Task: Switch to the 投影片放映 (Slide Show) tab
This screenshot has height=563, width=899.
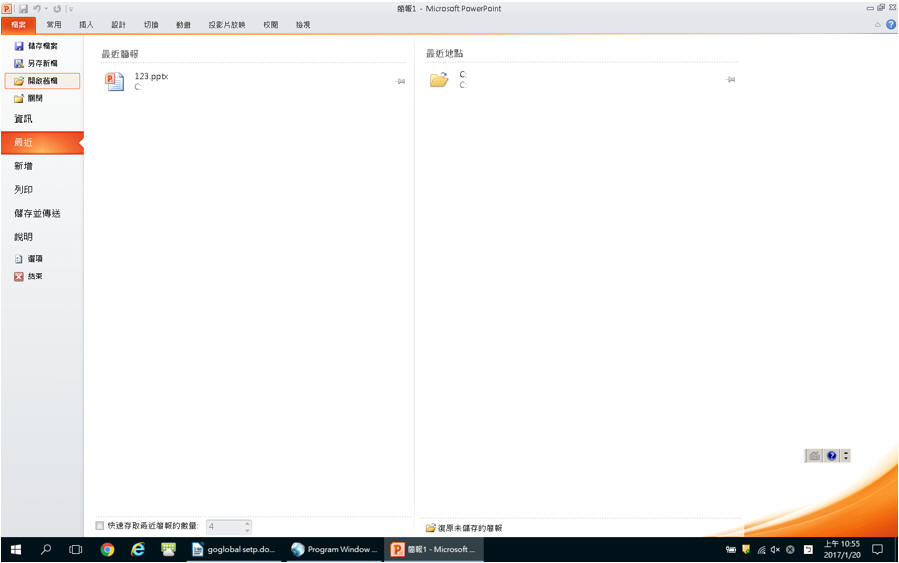Action: 226,24
